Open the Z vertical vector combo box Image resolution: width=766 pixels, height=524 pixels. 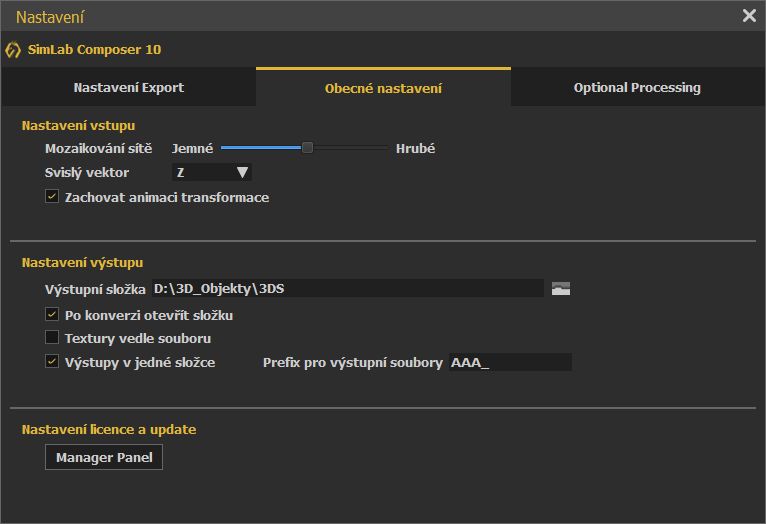click(x=212, y=172)
